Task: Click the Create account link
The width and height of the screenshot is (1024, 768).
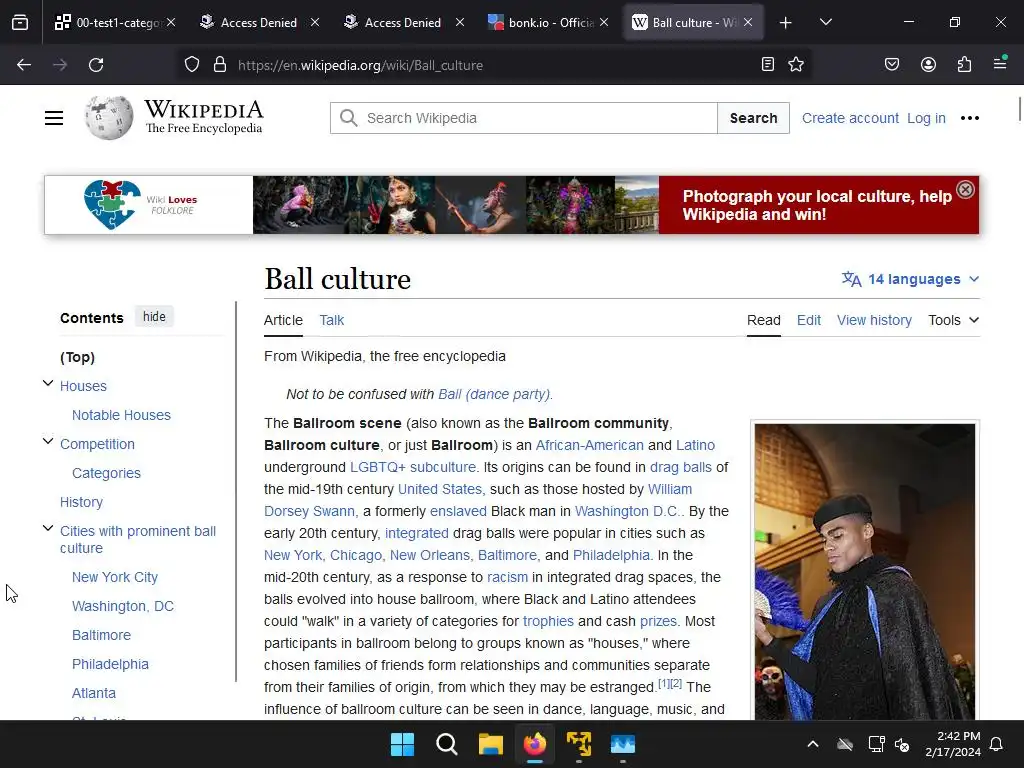Action: 850,118
